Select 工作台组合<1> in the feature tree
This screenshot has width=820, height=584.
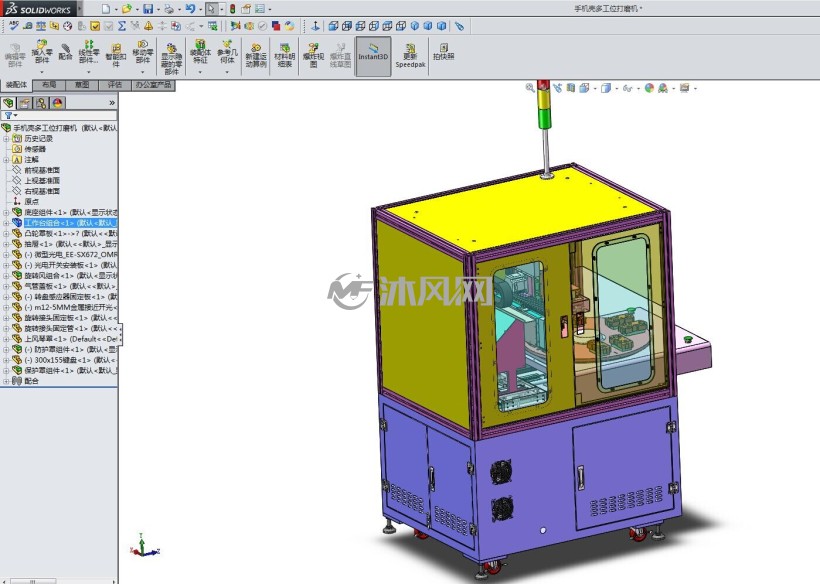[71, 223]
